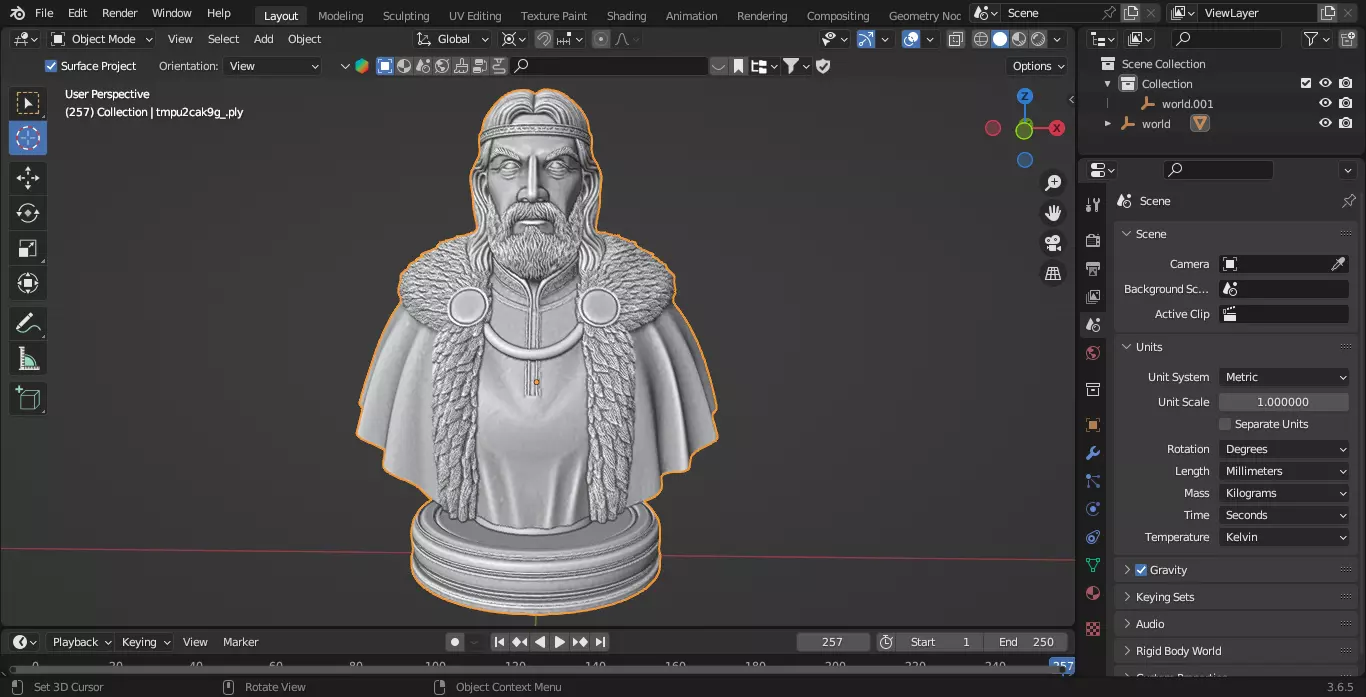
Task: Click the eyedropper next to Camera field
Action: (x=1338, y=264)
